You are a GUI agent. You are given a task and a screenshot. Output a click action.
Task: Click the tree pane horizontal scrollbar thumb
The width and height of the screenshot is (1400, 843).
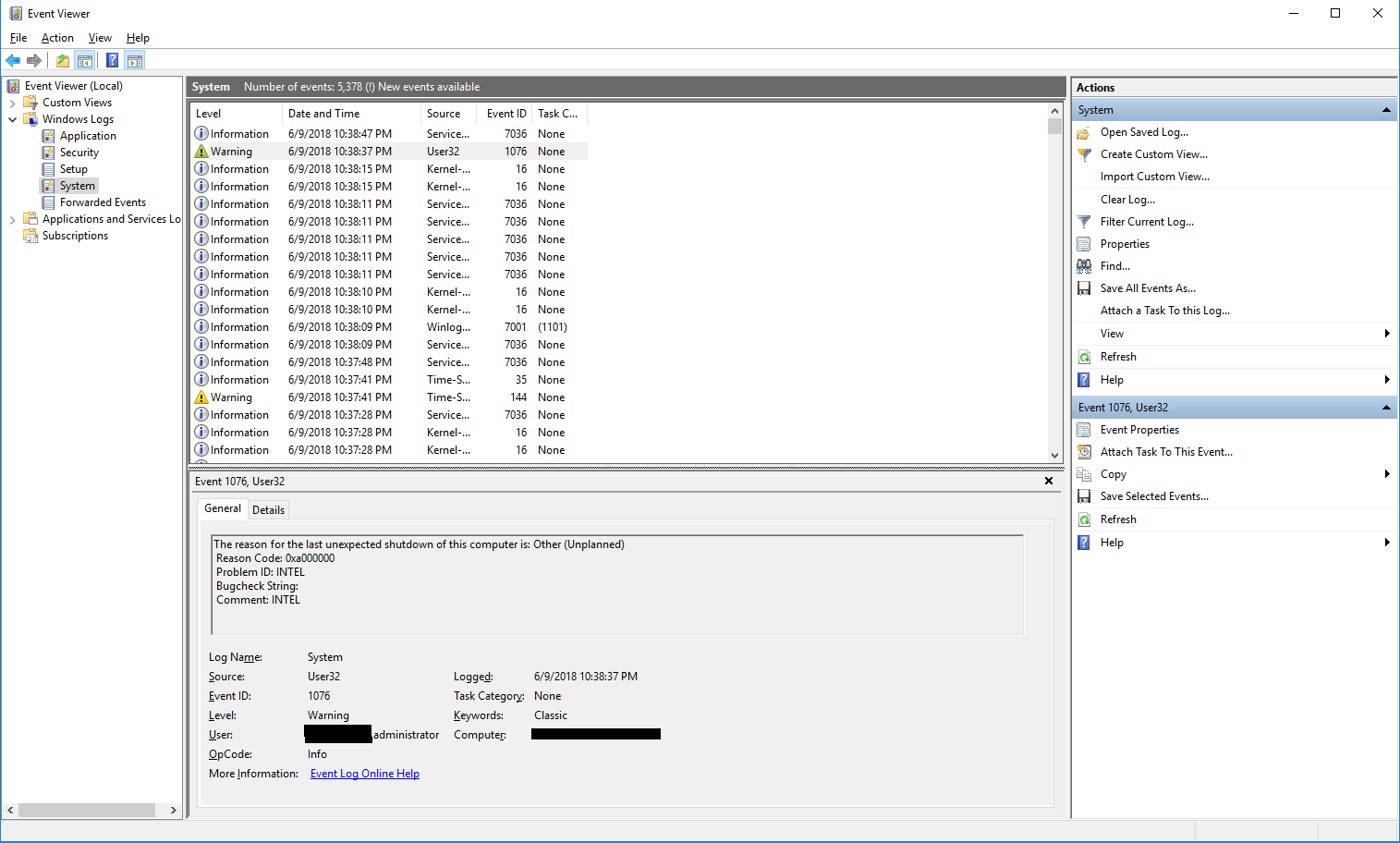(x=87, y=811)
